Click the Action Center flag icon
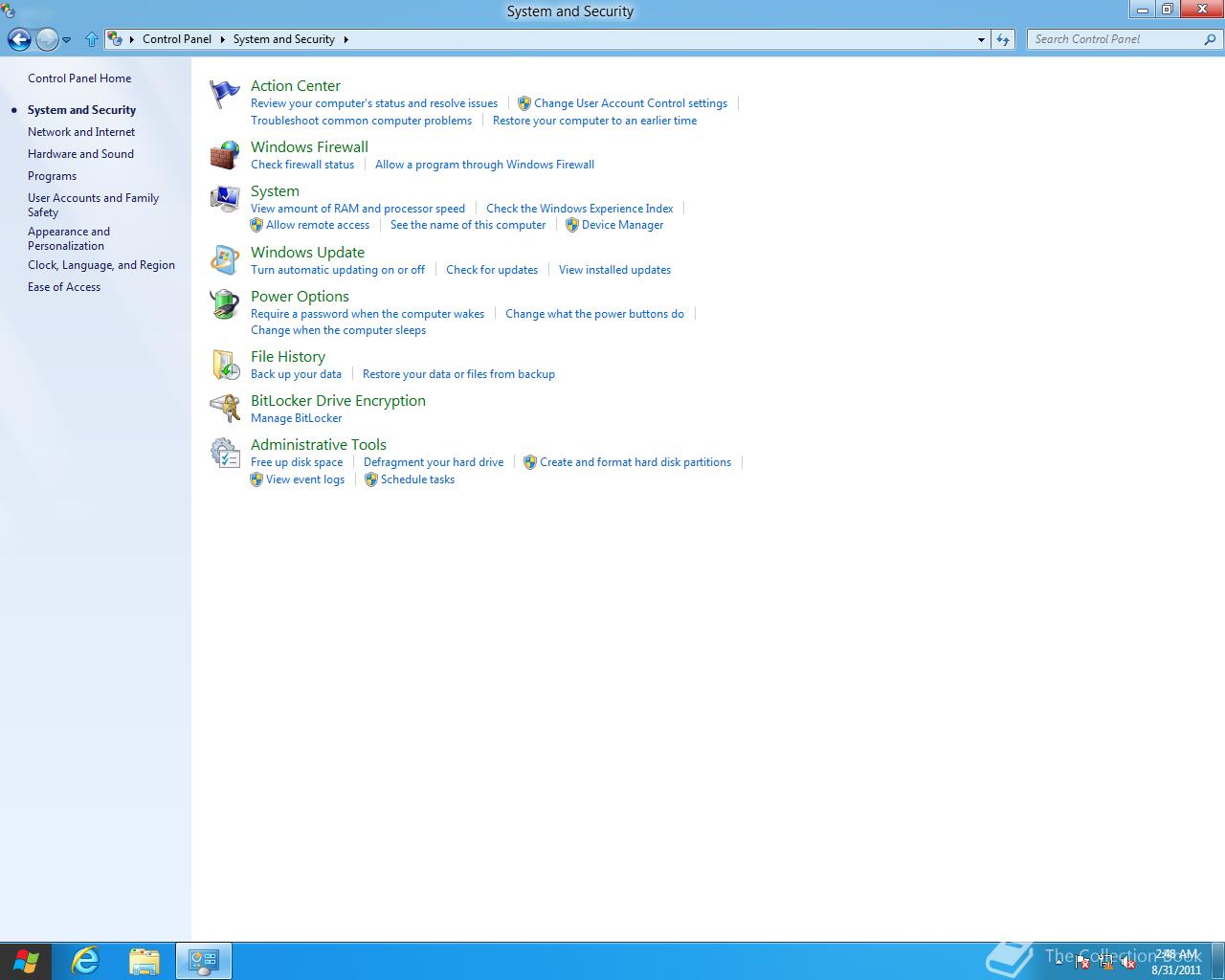 click(x=225, y=94)
